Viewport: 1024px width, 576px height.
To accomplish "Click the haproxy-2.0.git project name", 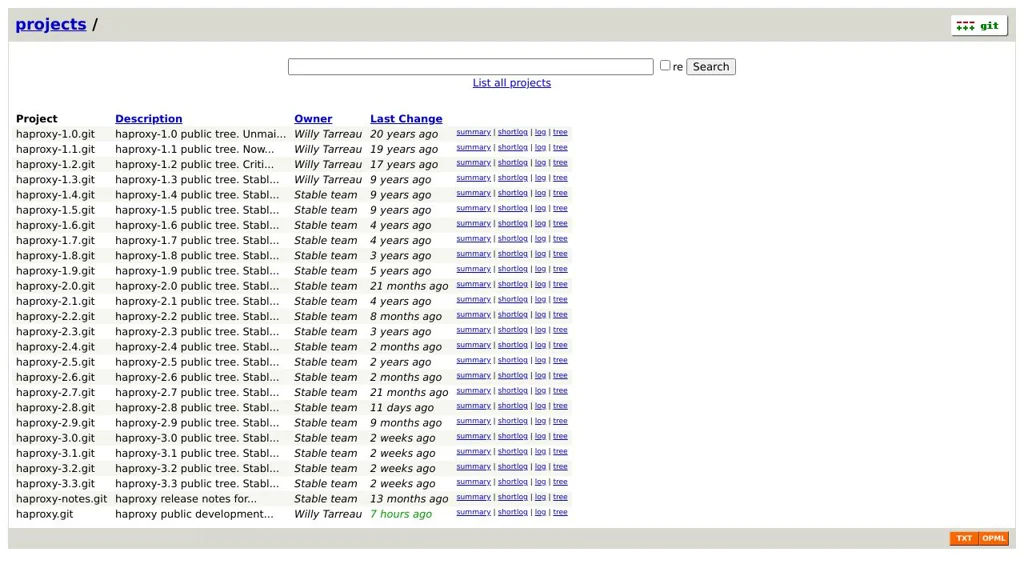I will (56, 286).
